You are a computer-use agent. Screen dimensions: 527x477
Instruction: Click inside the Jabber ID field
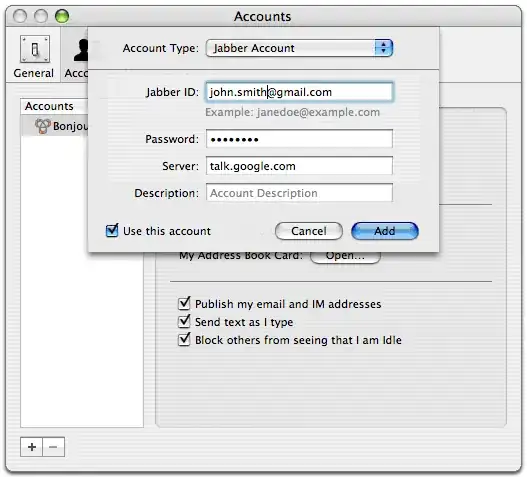299,92
